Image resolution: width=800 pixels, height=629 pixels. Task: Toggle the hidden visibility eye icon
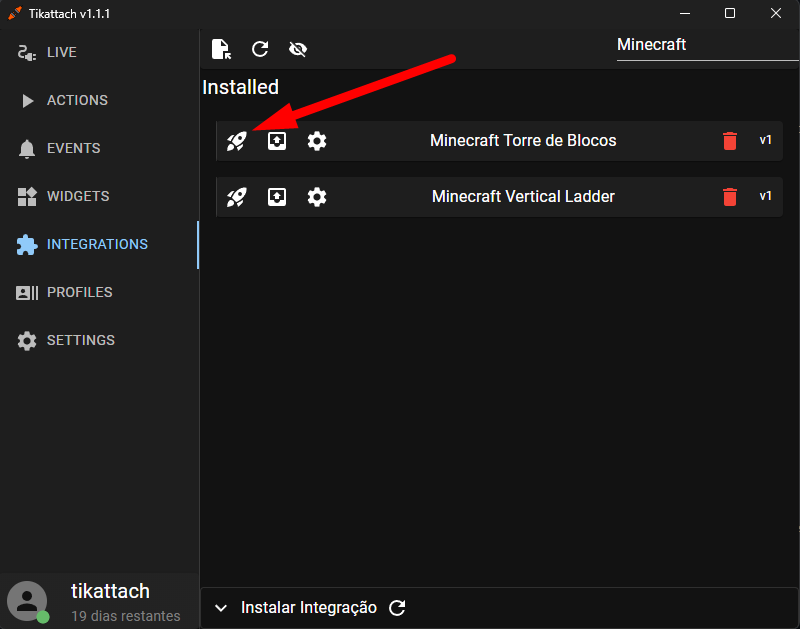pyautogui.click(x=298, y=49)
